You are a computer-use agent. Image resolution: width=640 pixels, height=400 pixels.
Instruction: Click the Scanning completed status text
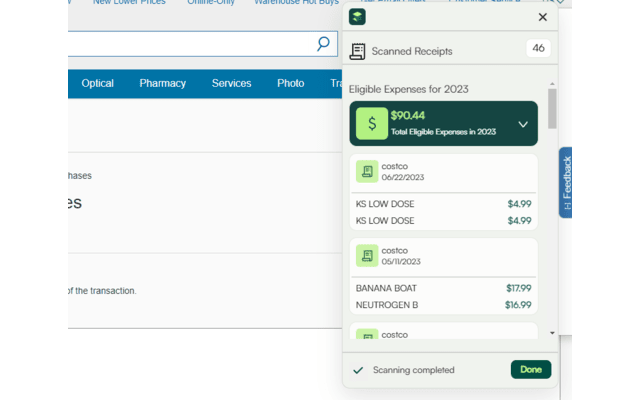[x=413, y=370]
